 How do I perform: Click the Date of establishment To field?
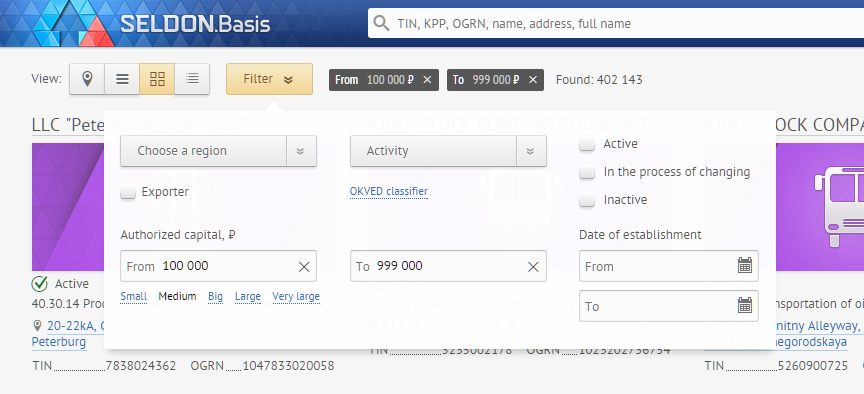668,306
